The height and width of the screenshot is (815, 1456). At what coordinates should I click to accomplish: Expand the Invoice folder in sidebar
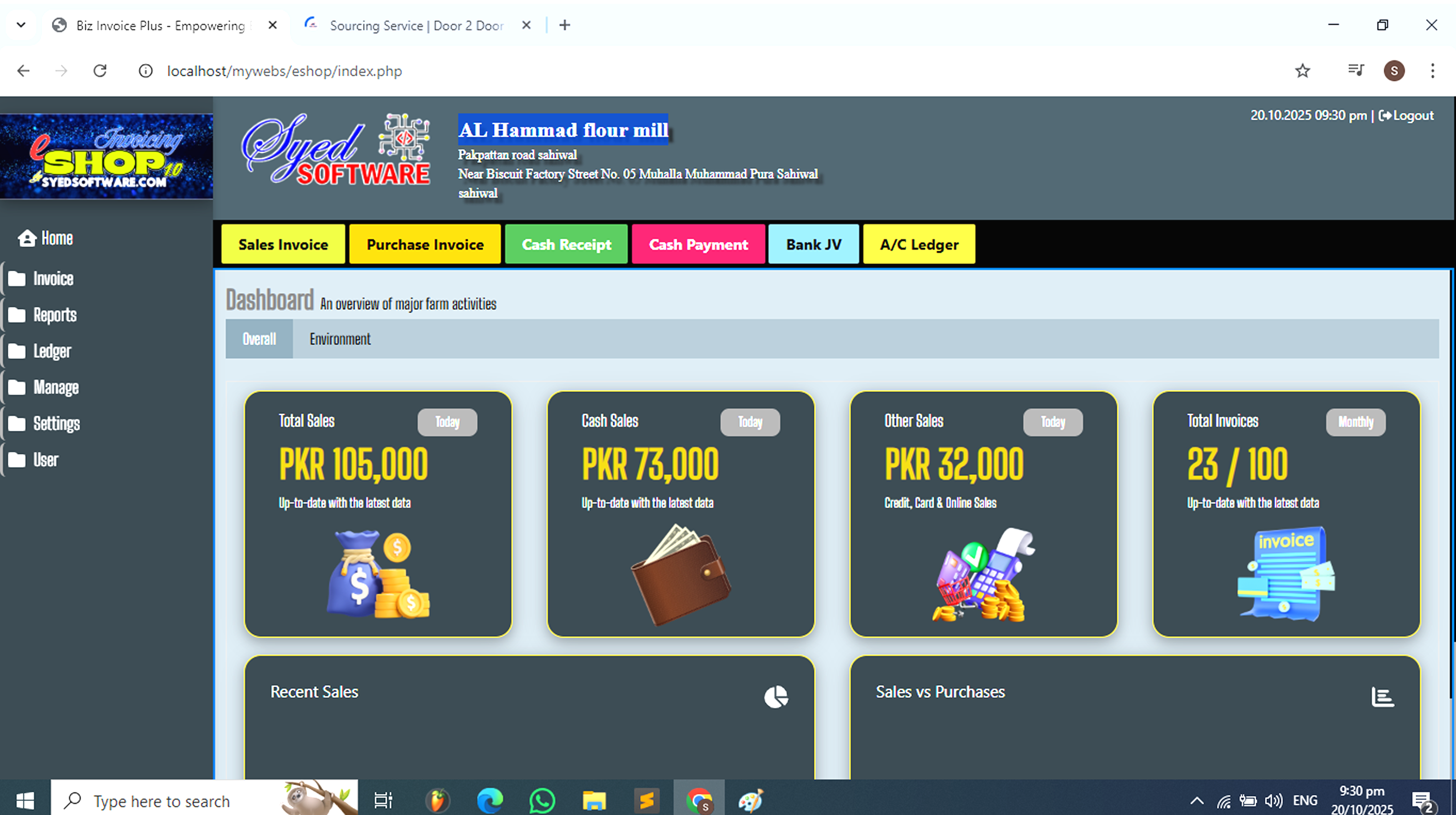tap(40, 278)
